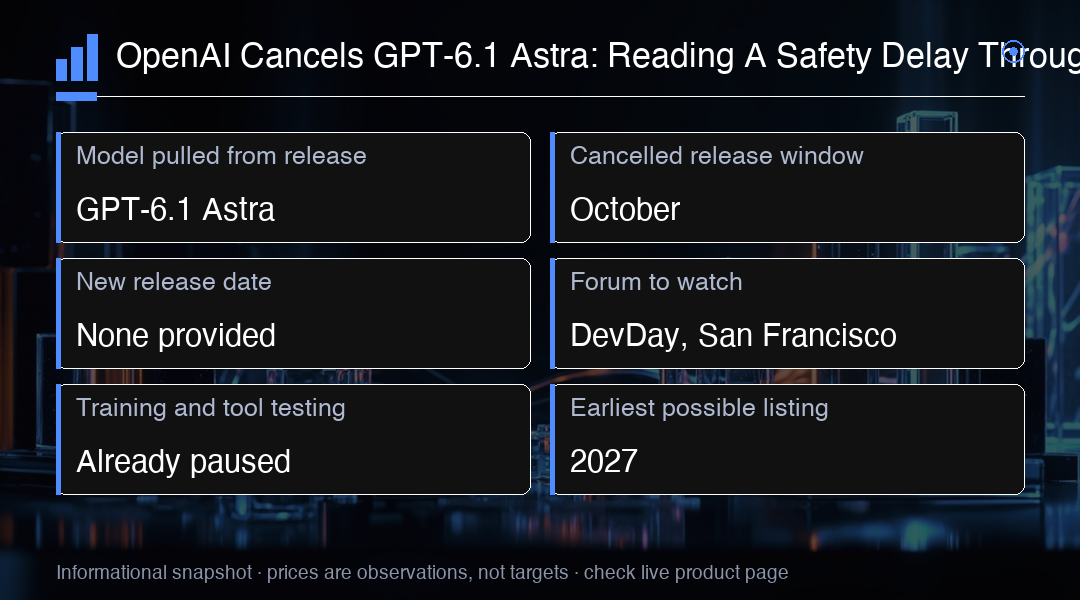1080x600 pixels.
Task: Click the "None provided" value
Action: (176, 335)
